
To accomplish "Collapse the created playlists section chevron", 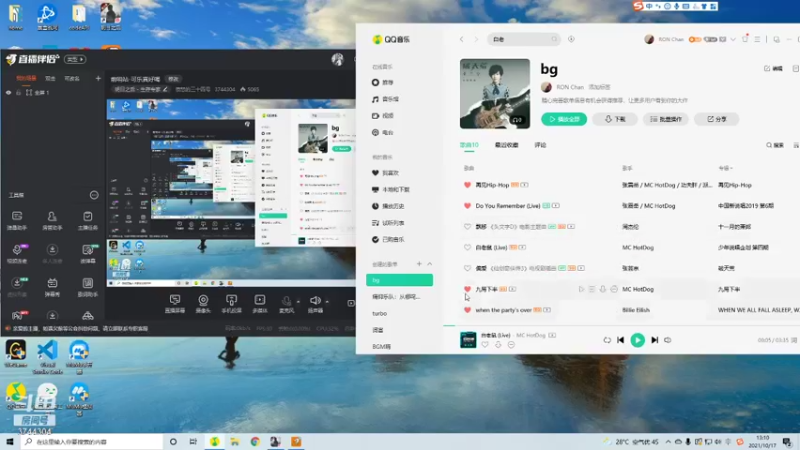I will click(x=430, y=264).
